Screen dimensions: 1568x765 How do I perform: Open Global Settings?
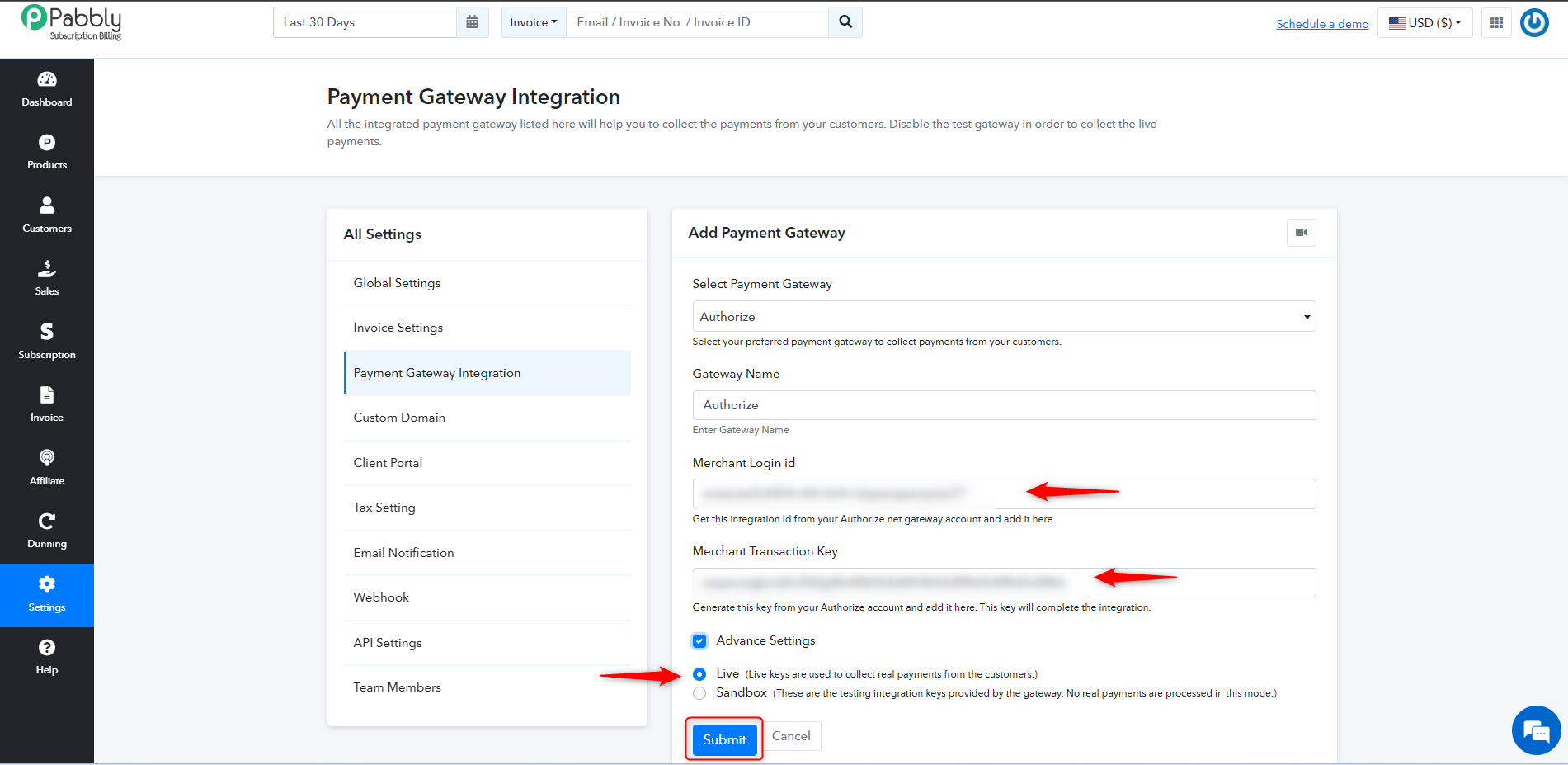click(x=487, y=283)
